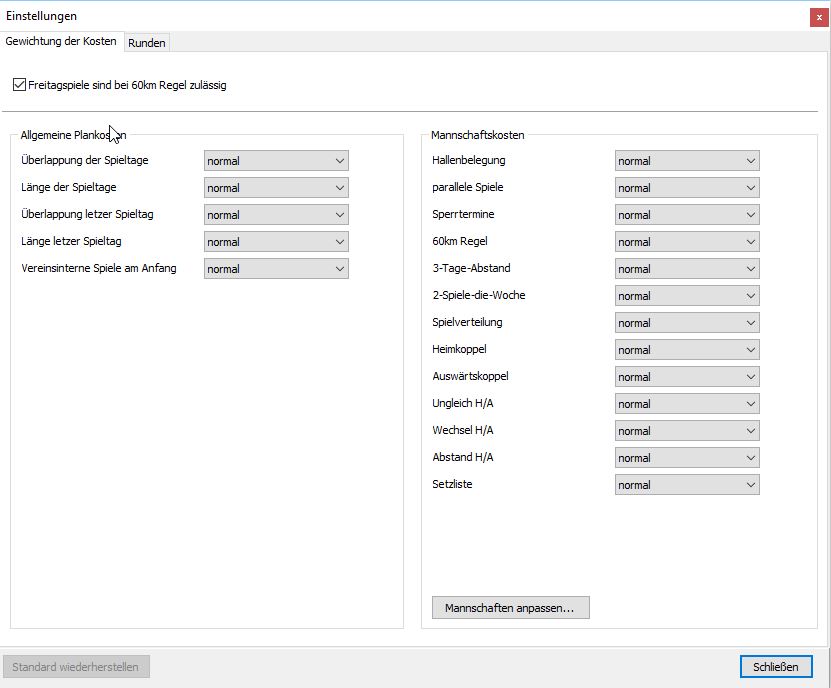Open Länge letzer Spieltag dropdown

coord(276,242)
